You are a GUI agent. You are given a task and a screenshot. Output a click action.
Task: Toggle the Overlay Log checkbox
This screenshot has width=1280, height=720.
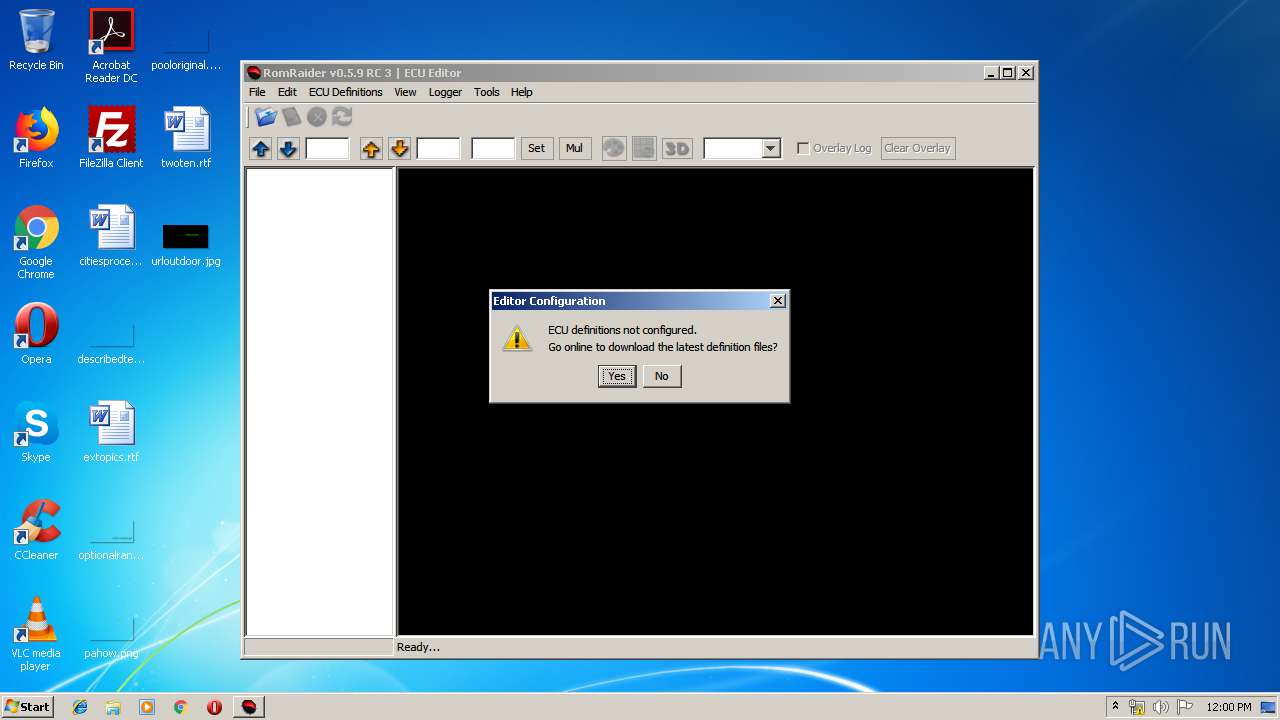[x=802, y=148]
